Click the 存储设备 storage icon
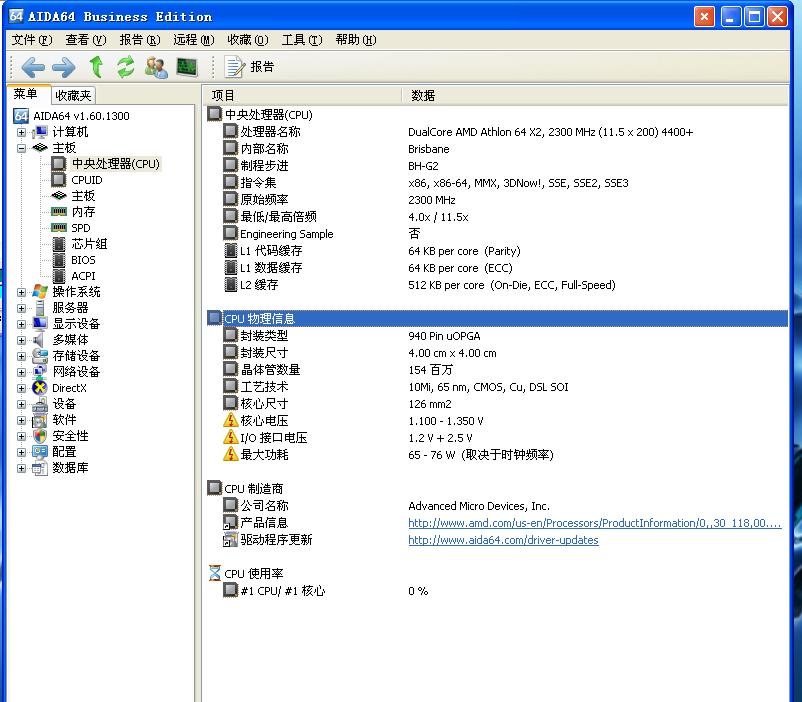Screen dimensions: 802x702 click(x=40, y=356)
